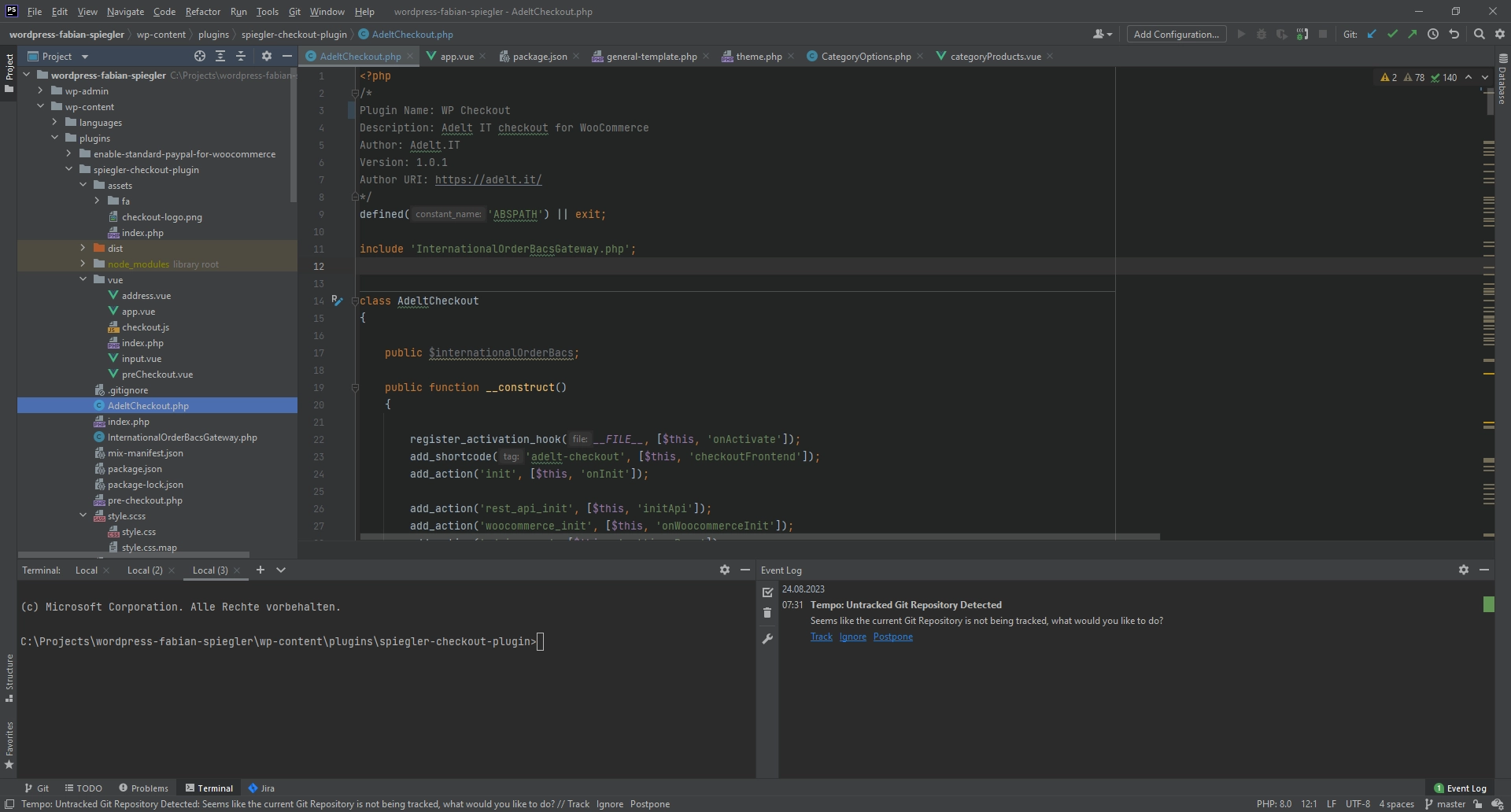Commit changes using the green Git checkmark
Image resolution: width=1511 pixels, height=812 pixels.
point(1394,34)
